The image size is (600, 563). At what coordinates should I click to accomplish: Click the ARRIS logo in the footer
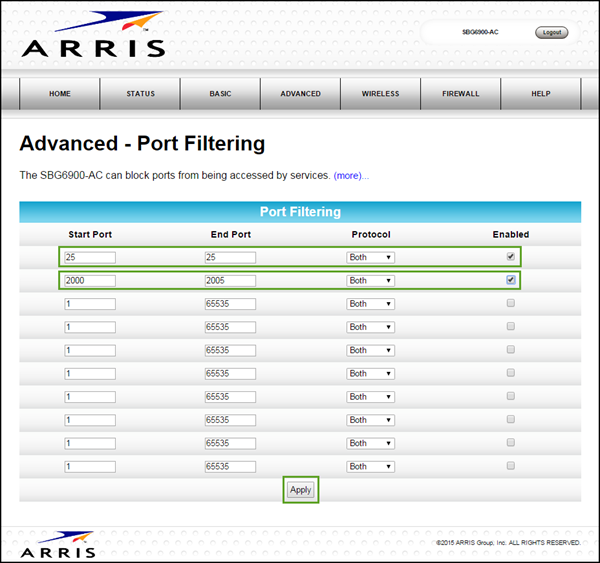pyautogui.click(x=59, y=545)
